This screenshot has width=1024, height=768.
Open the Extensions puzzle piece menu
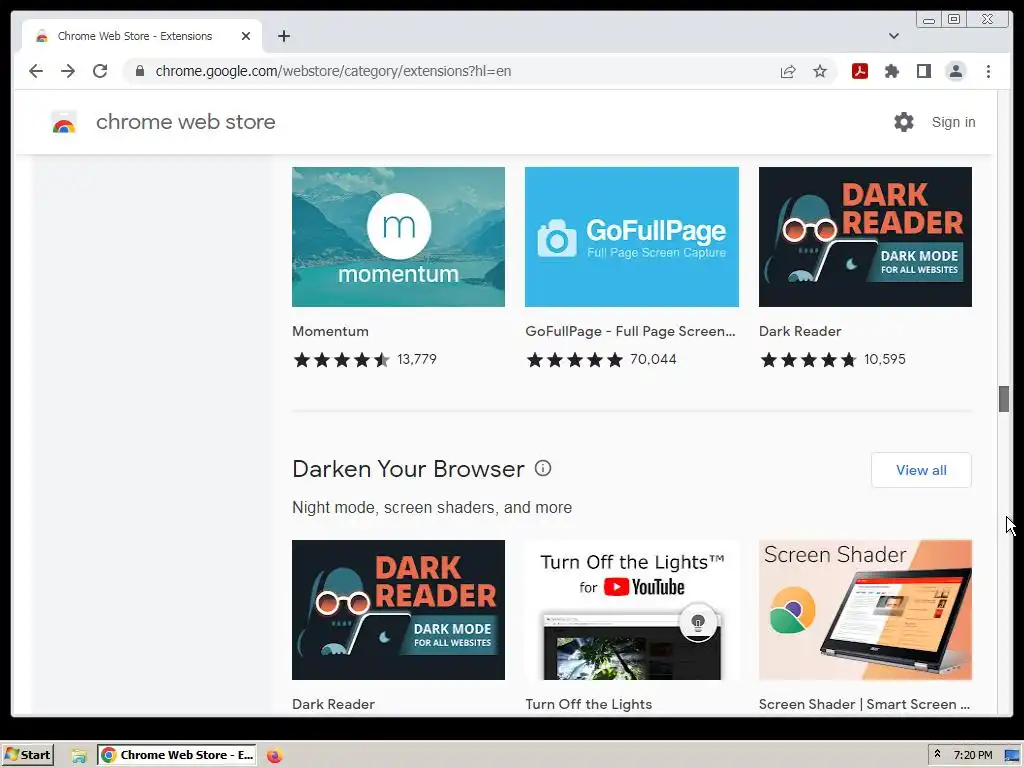(x=891, y=71)
